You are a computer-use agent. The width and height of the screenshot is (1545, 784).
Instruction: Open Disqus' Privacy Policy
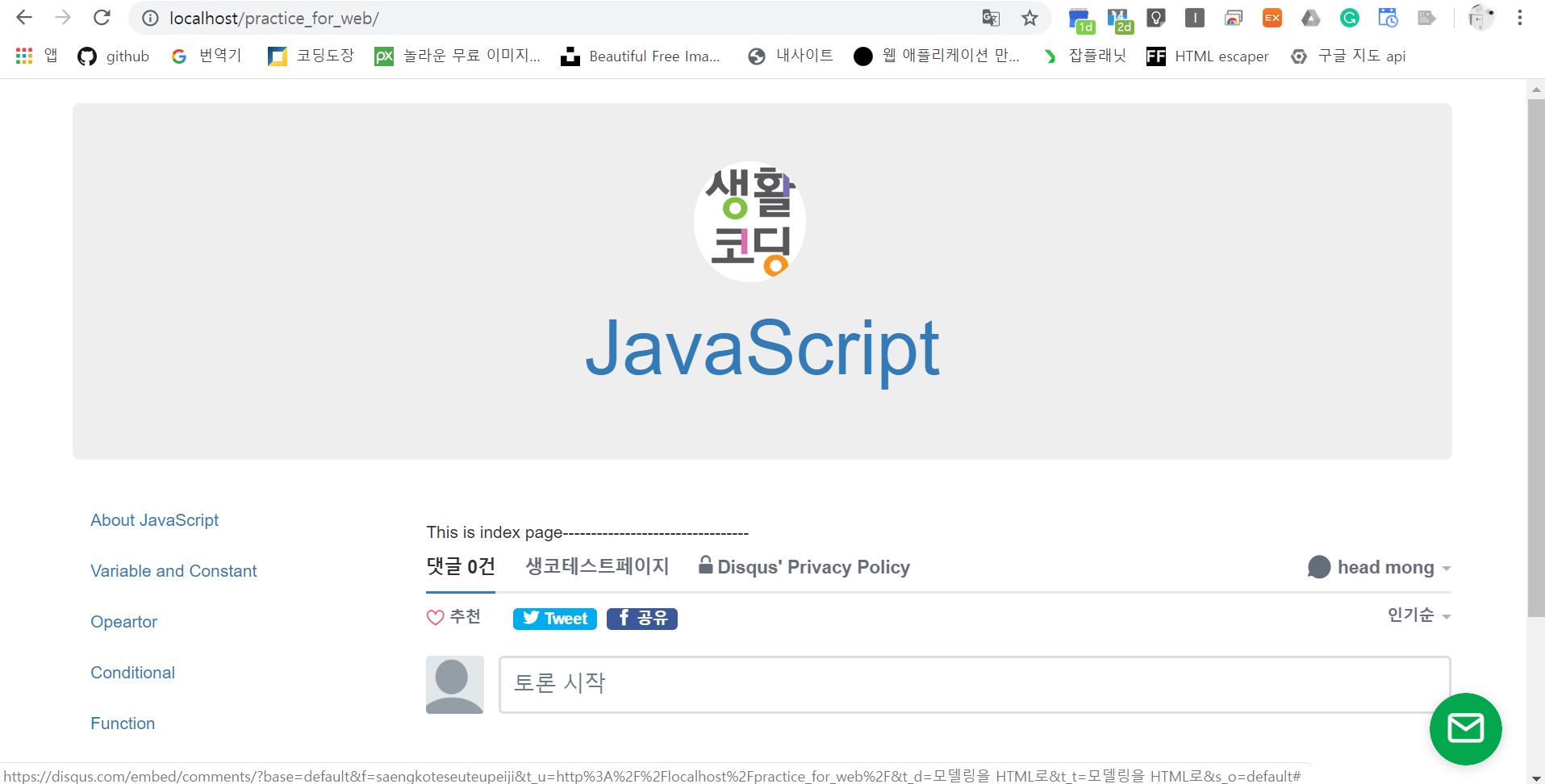pyautogui.click(x=813, y=567)
